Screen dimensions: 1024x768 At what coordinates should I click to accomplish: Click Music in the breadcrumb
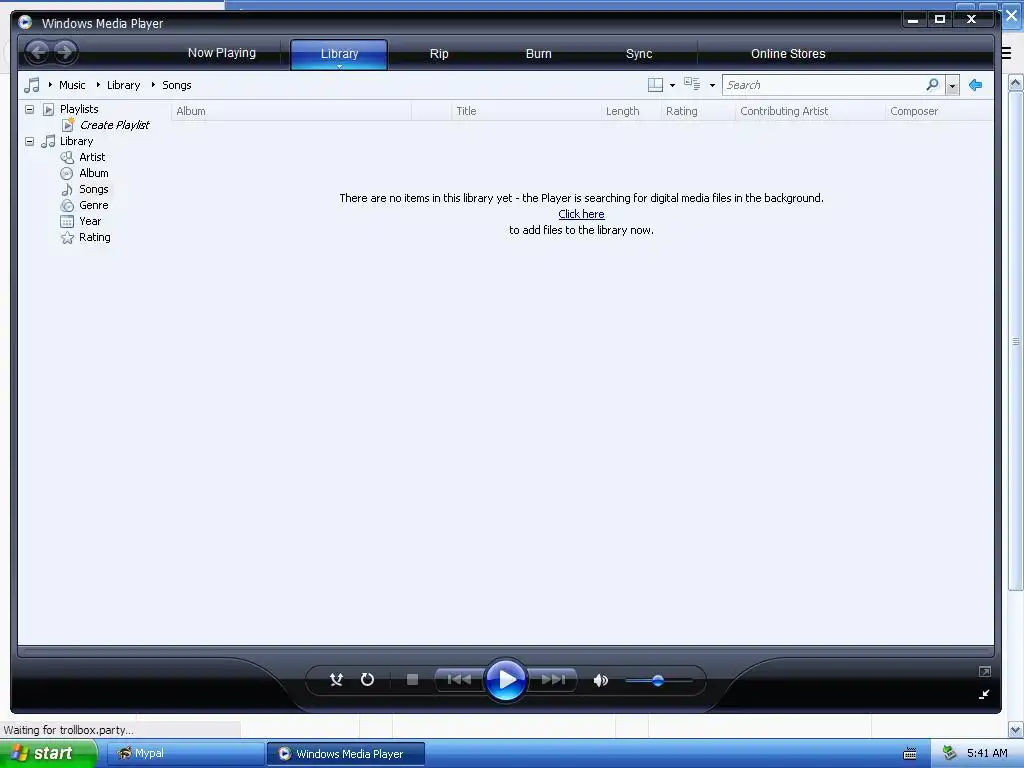(72, 85)
